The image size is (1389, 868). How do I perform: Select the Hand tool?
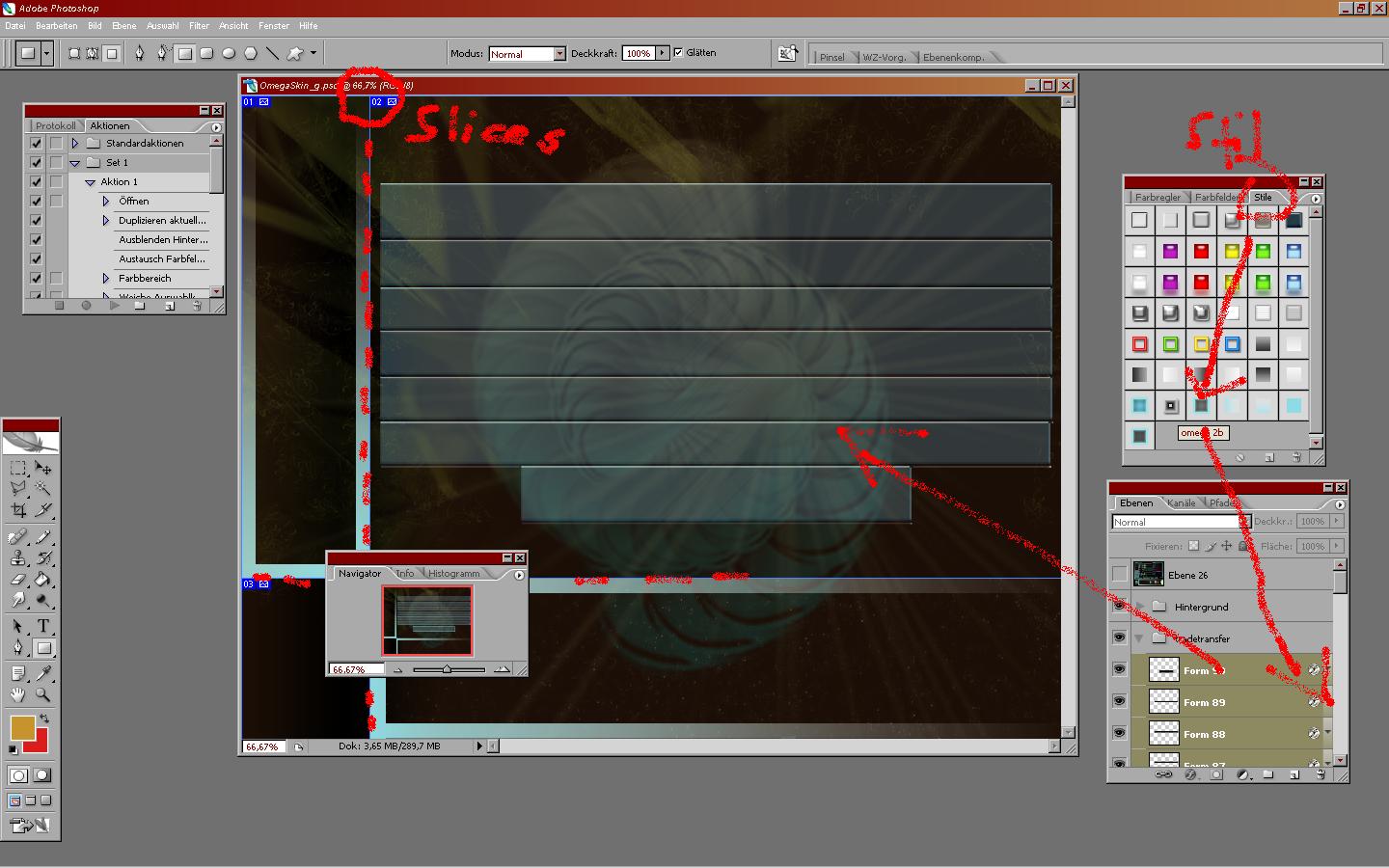(x=17, y=694)
